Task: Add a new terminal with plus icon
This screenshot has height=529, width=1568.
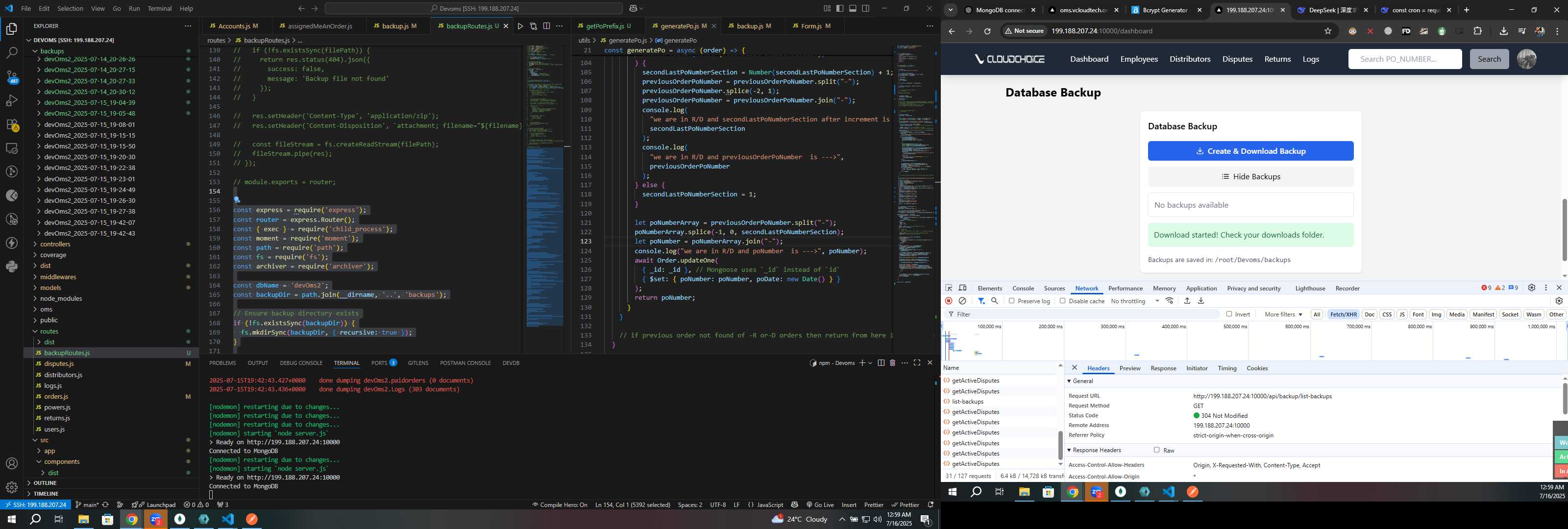Action: tap(862, 363)
